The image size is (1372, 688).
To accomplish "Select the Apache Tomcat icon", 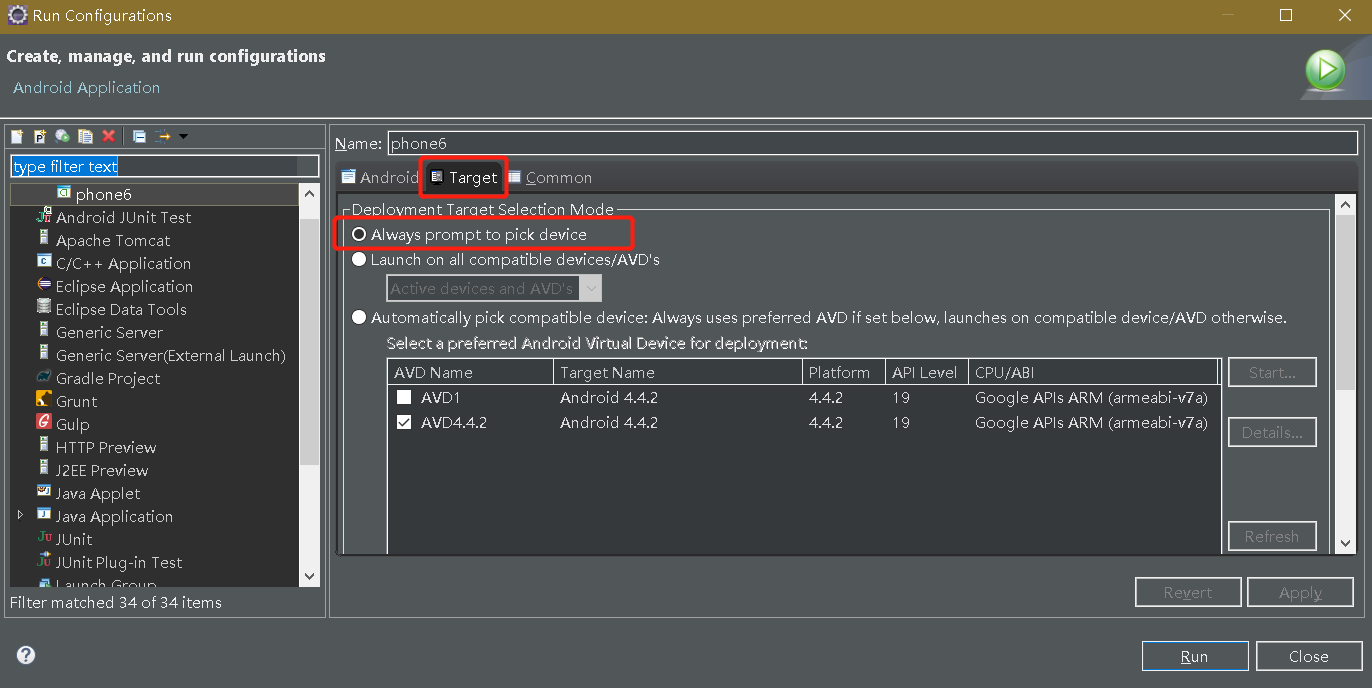I will (44, 239).
